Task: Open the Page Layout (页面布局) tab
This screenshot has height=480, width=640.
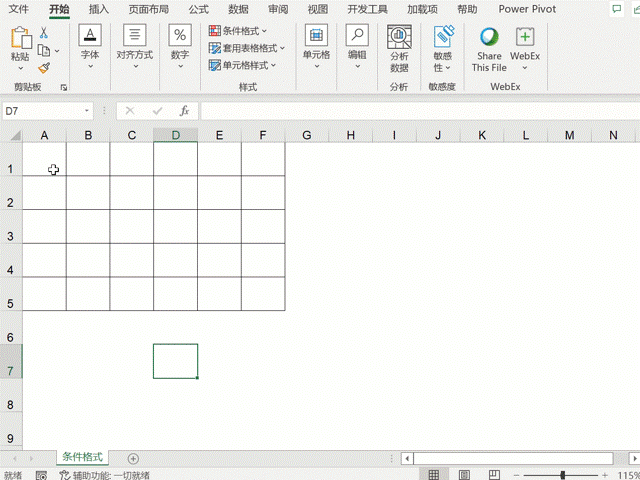Action: click(149, 9)
